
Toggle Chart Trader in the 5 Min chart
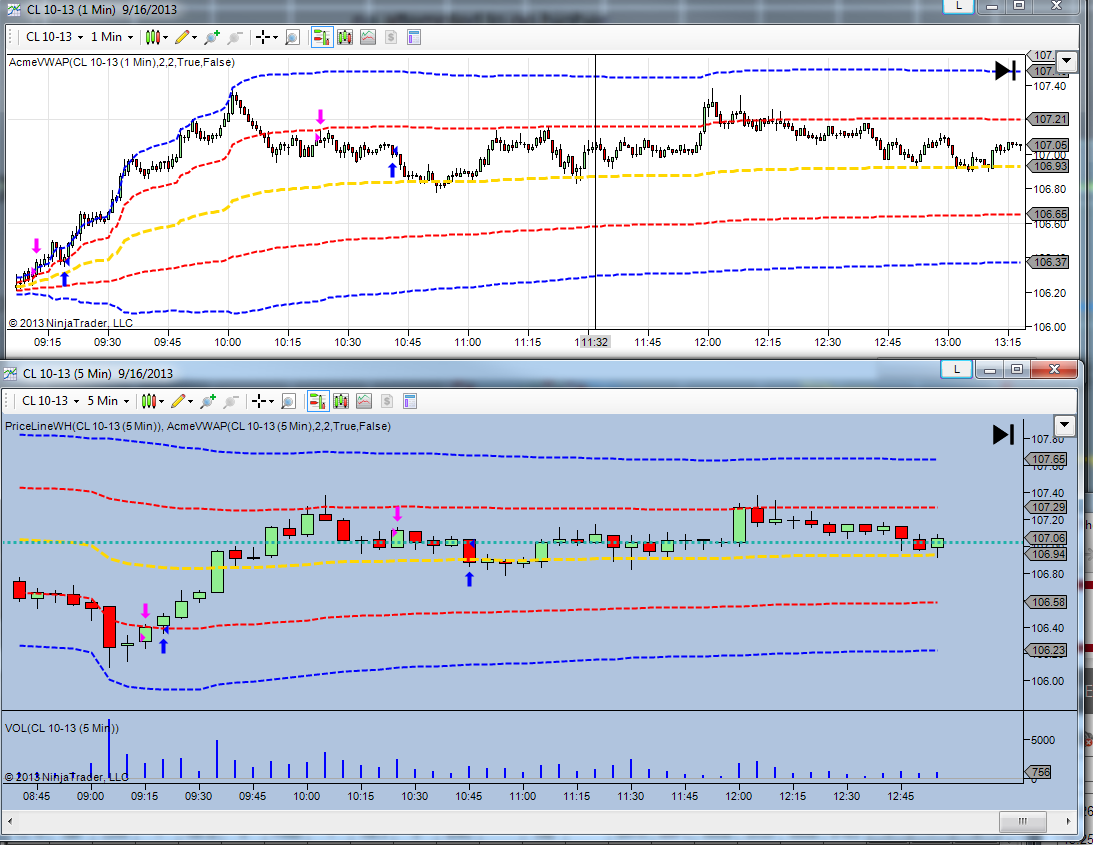click(x=317, y=401)
